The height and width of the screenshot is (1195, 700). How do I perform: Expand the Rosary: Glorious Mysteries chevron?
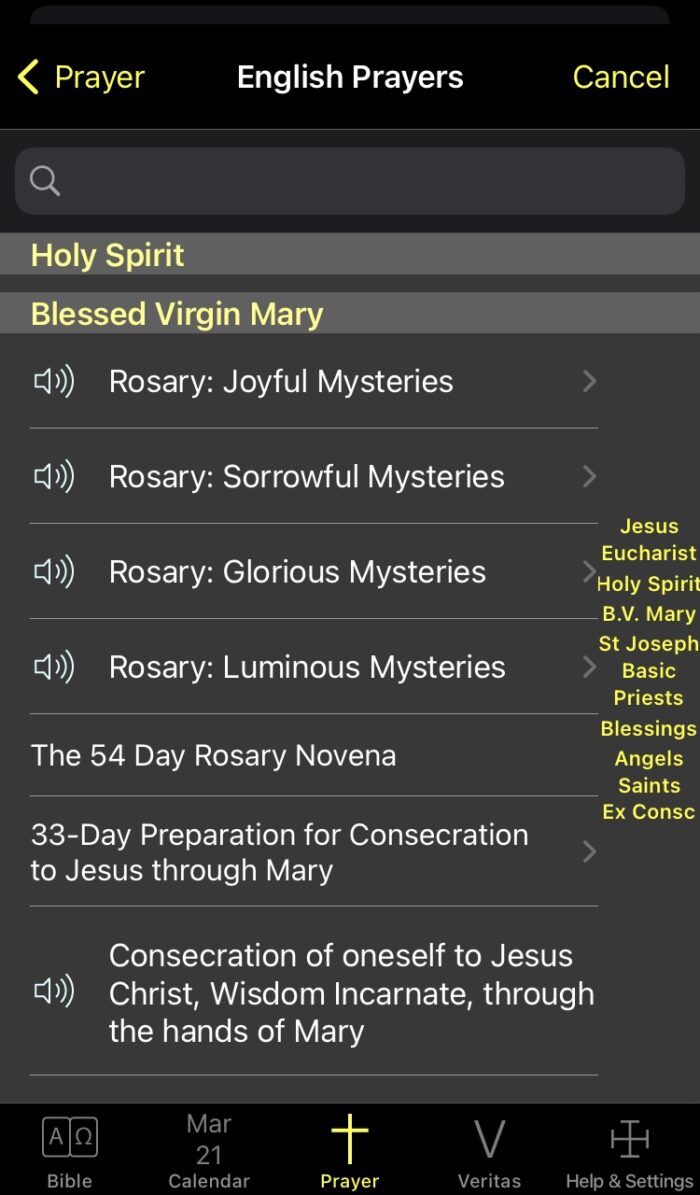[x=589, y=571]
